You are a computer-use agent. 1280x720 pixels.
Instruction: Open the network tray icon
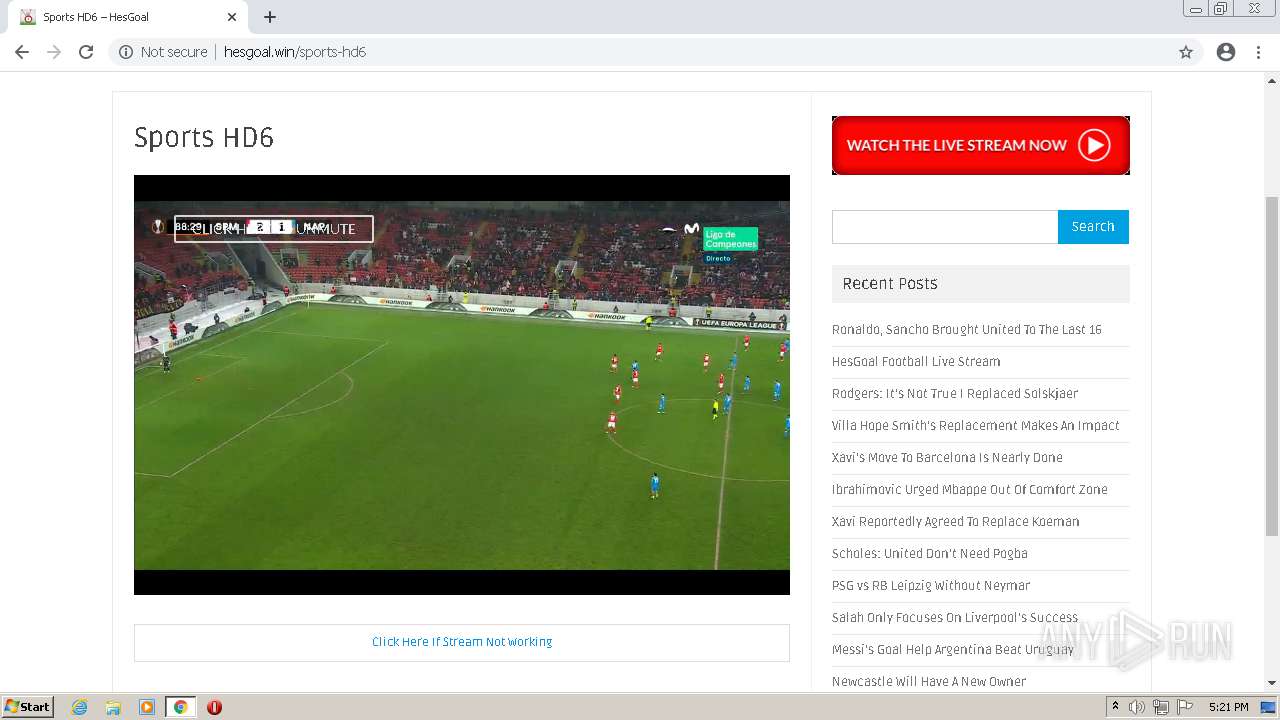(x=1160, y=707)
